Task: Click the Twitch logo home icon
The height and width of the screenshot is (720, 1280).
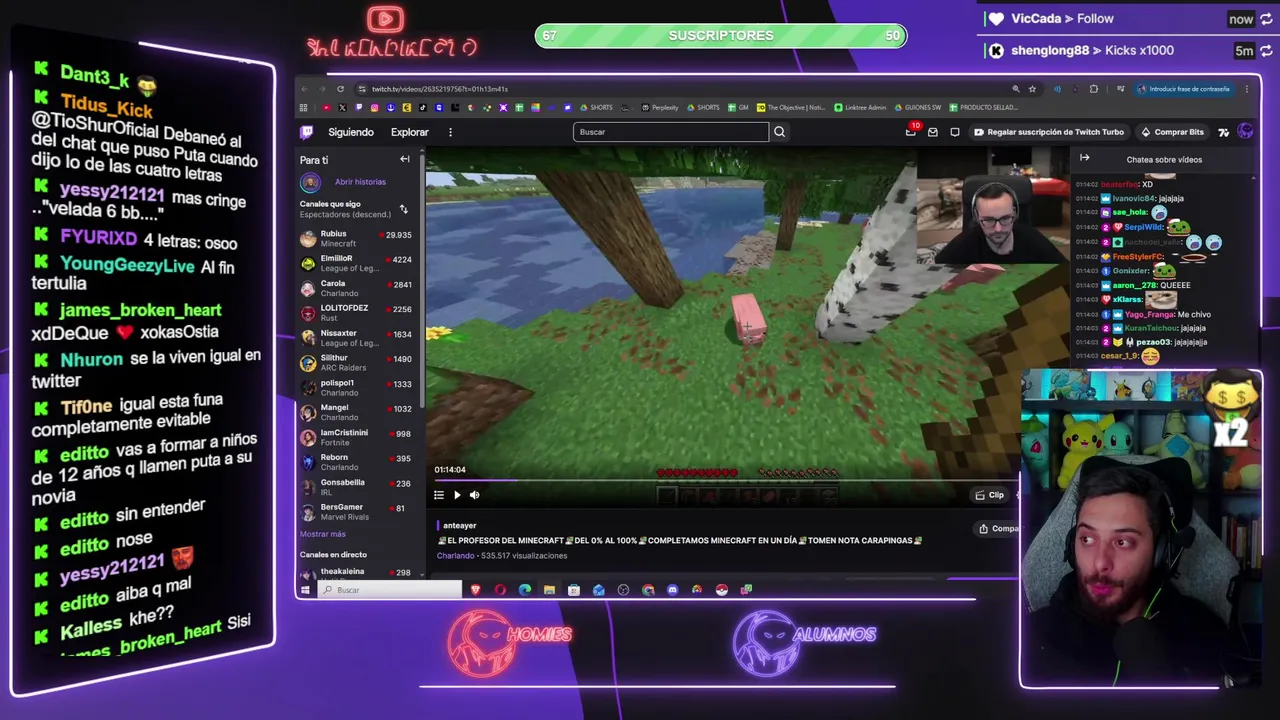Action: 307,132
